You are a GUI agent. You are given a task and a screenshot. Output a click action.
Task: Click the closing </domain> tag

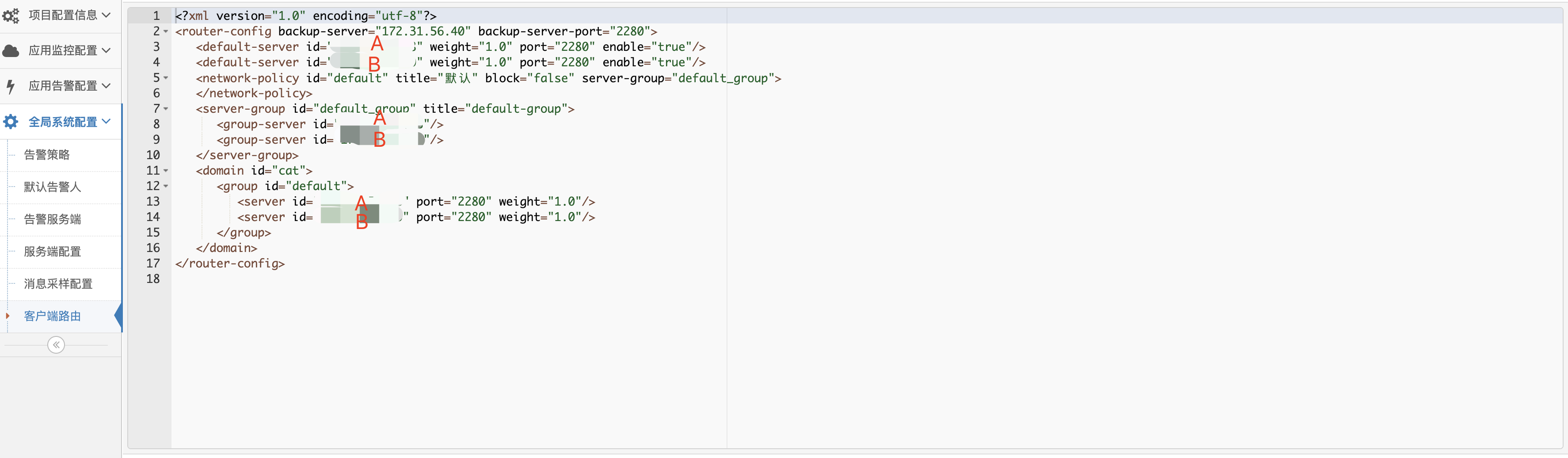[x=226, y=248]
